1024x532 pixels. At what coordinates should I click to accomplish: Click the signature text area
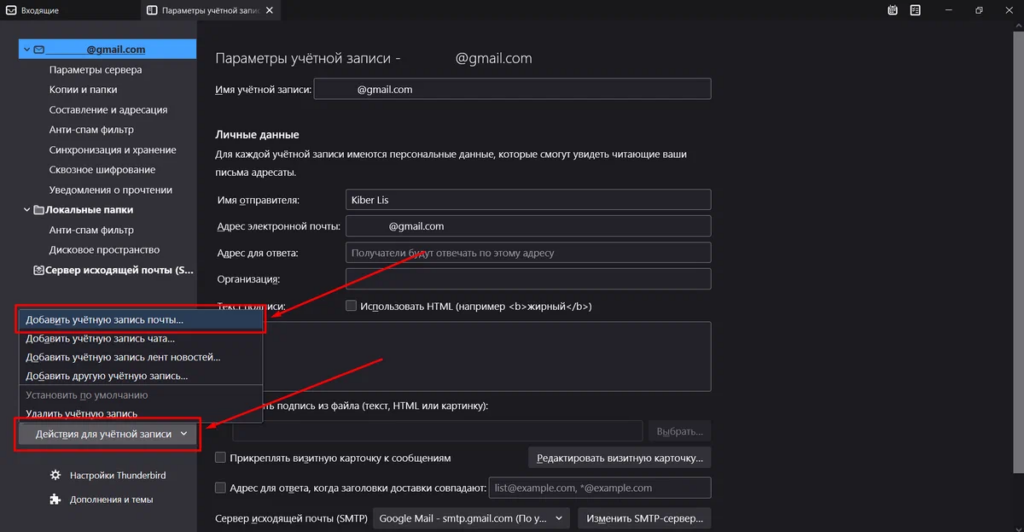[487, 356]
